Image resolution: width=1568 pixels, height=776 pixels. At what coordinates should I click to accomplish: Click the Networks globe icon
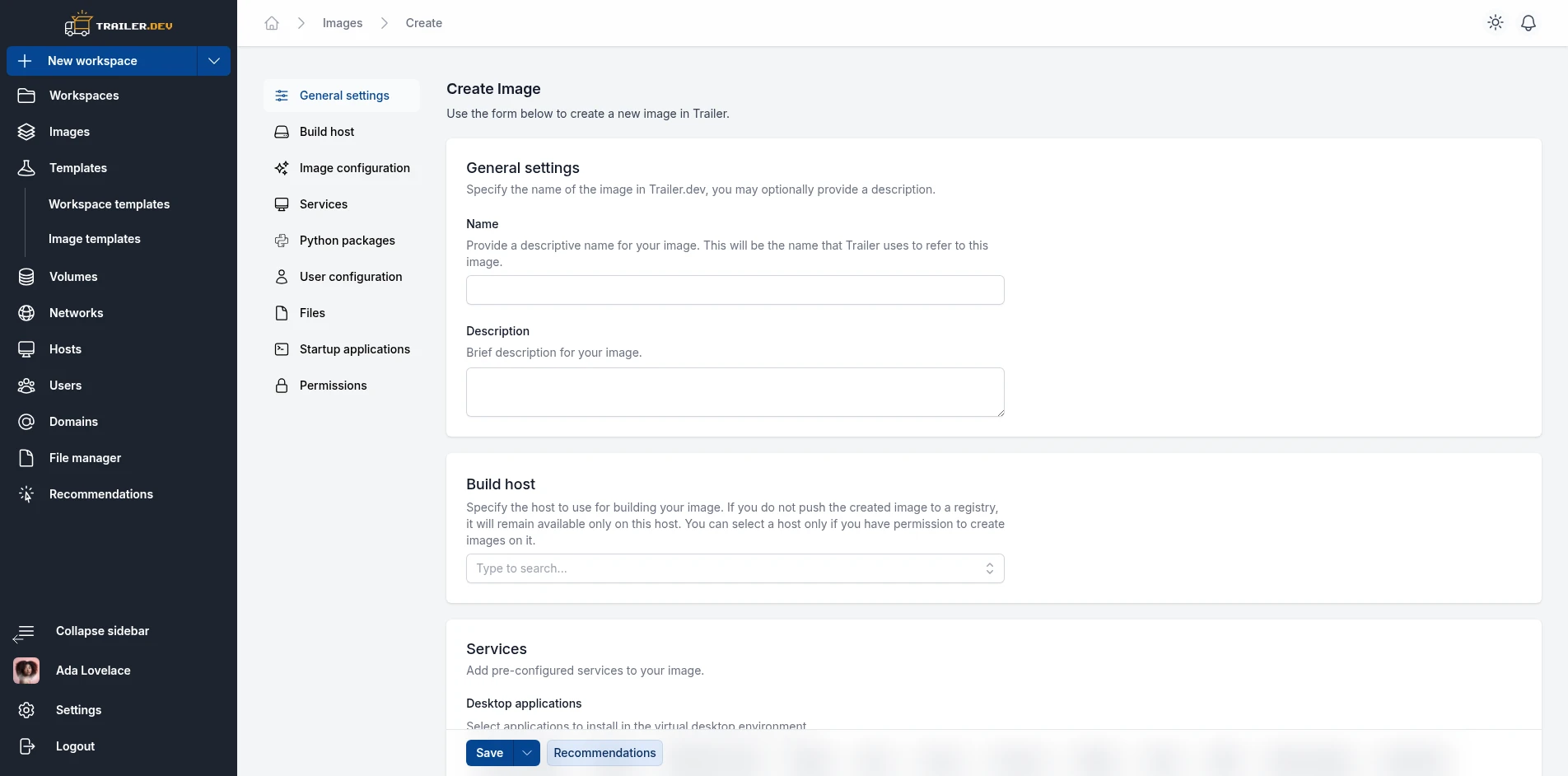point(26,313)
